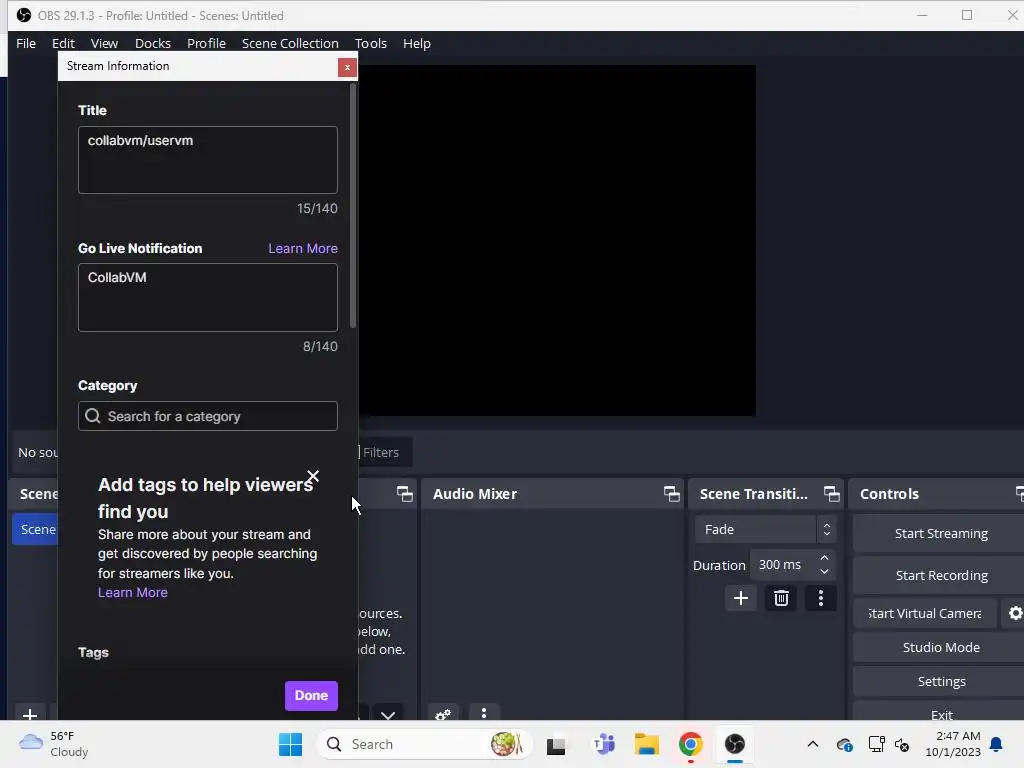Click the OBS taskbar icon
Image resolution: width=1024 pixels, height=768 pixels.
coord(735,744)
